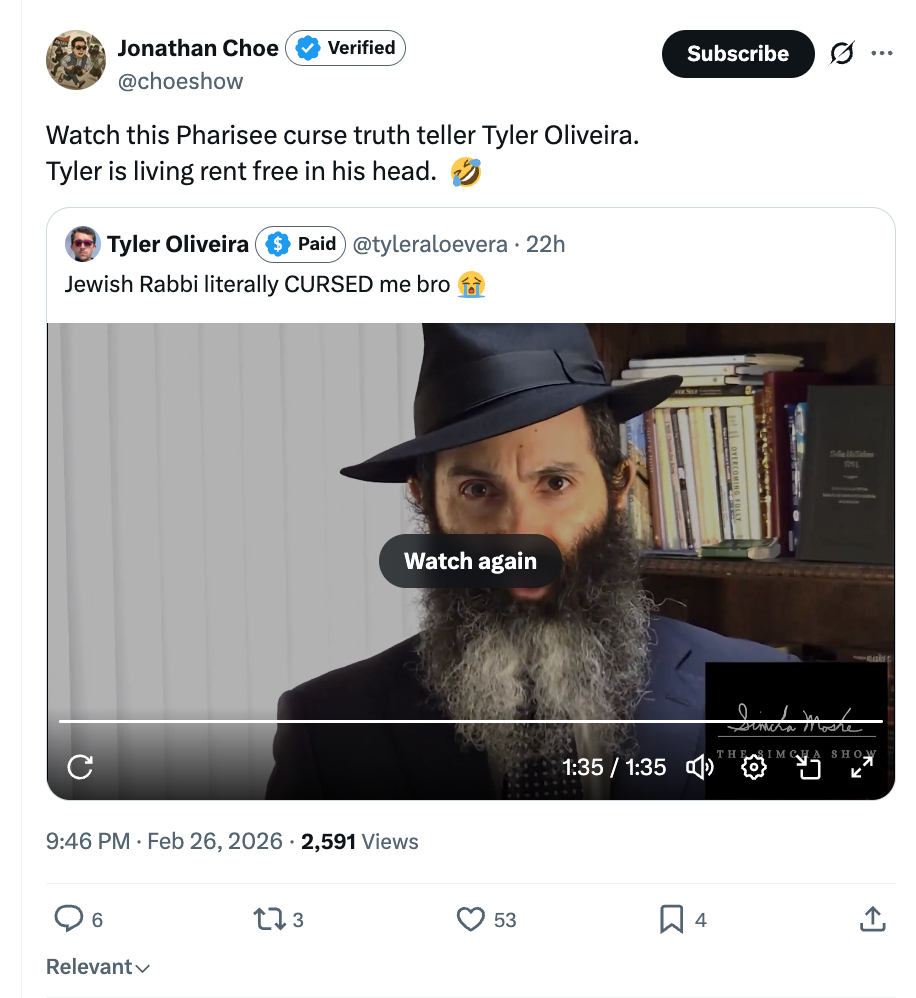
Task: Replay the video with circular arrow
Action: click(80, 767)
